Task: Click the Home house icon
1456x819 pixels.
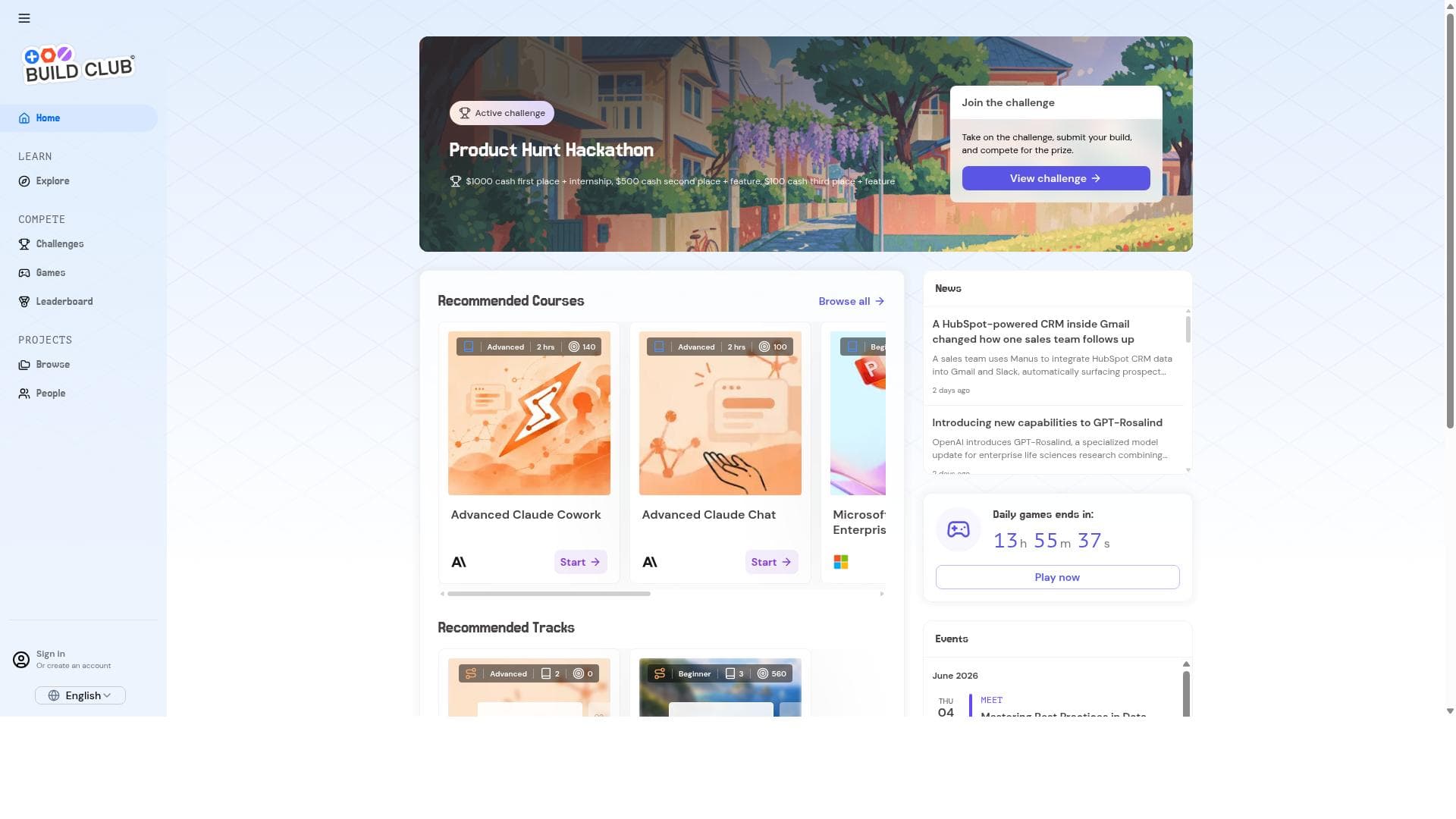Action: tap(24, 118)
